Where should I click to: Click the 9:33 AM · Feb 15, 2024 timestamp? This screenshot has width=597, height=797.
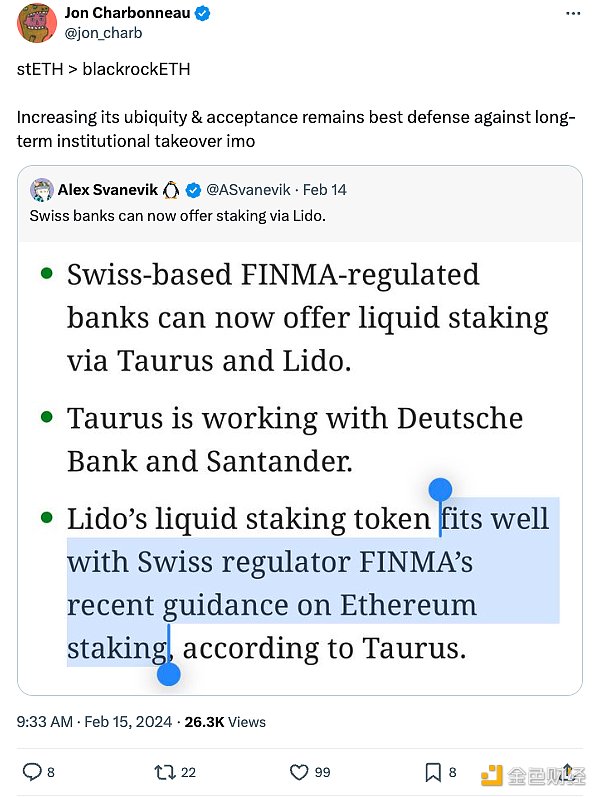pyautogui.click(x=95, y=722)
